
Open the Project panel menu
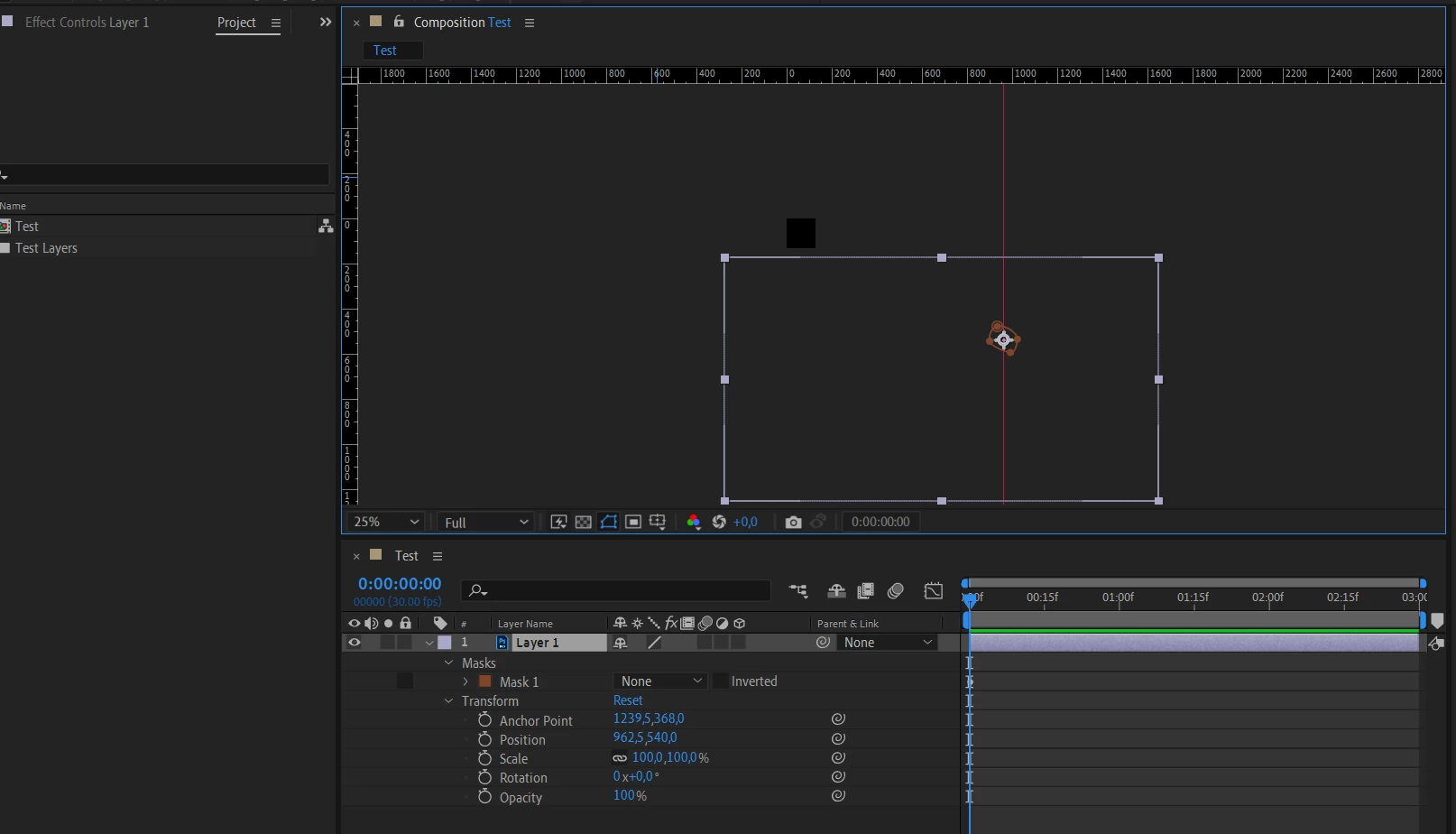tap(276, 23)
